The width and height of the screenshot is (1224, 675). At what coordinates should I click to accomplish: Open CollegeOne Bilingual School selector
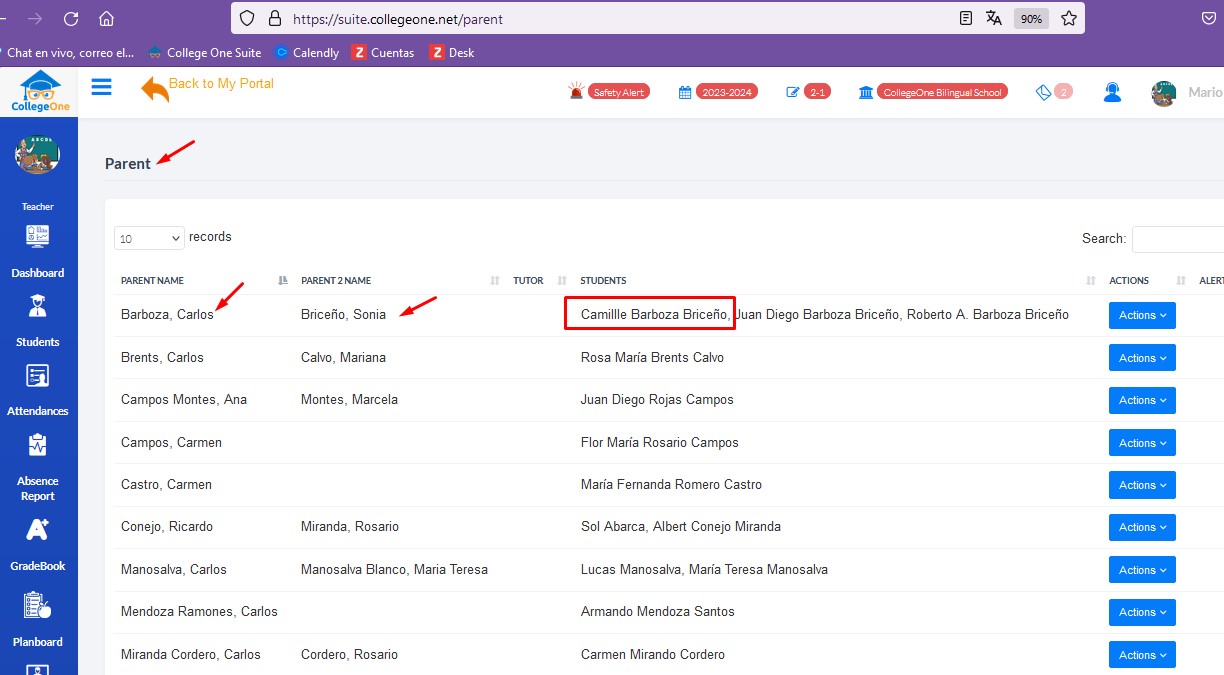point(942,92)
